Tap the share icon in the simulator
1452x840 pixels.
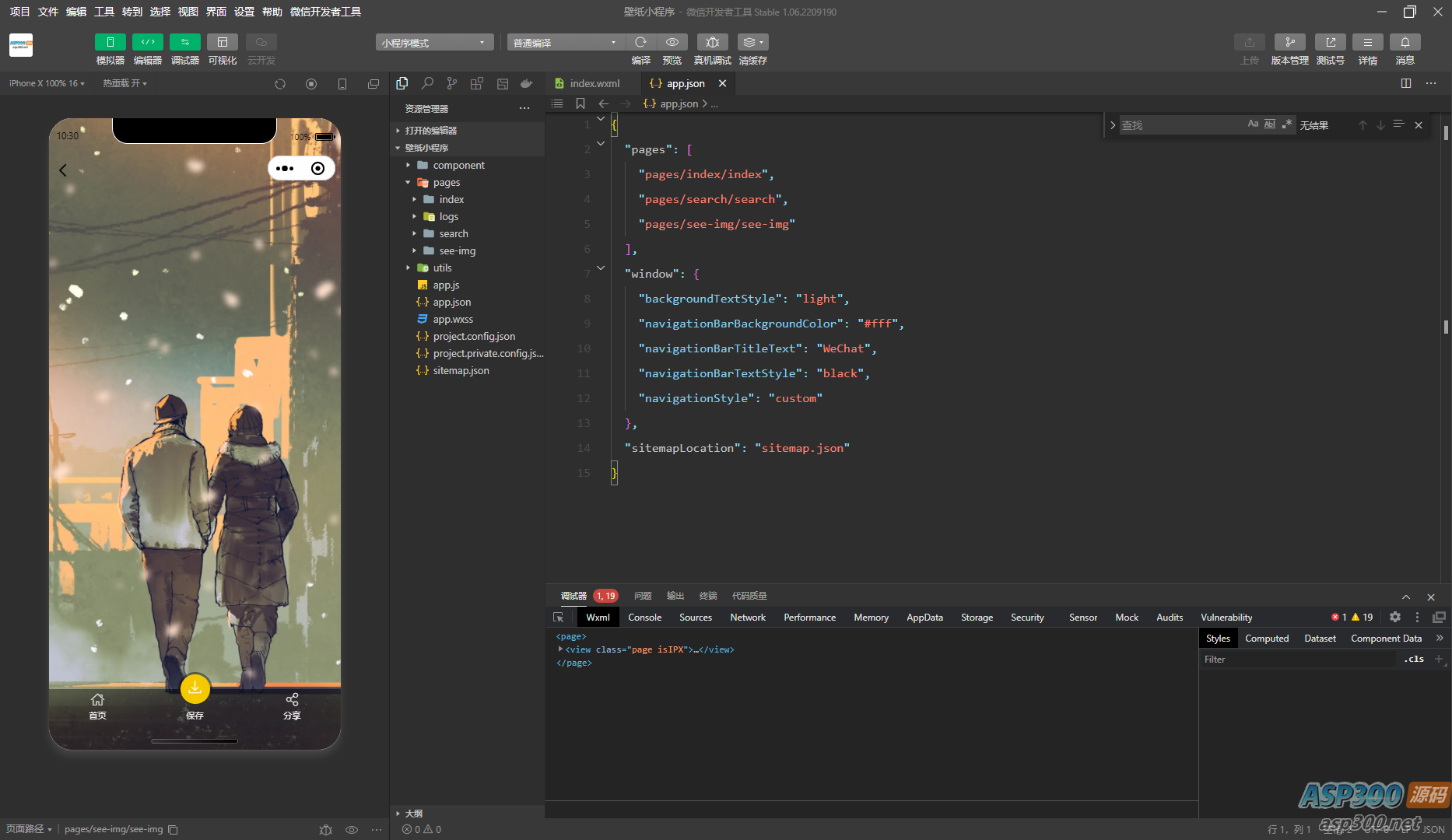(292, 700)
